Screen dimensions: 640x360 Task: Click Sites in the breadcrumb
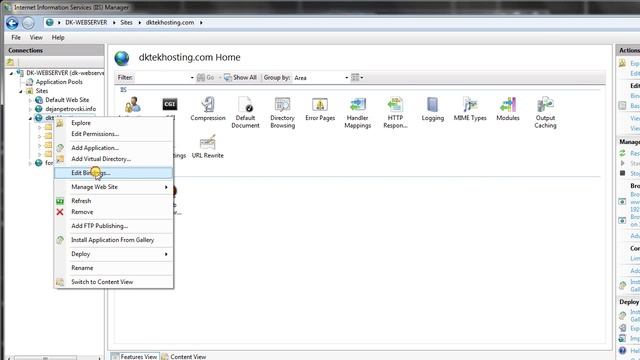(x=127, y=22)
